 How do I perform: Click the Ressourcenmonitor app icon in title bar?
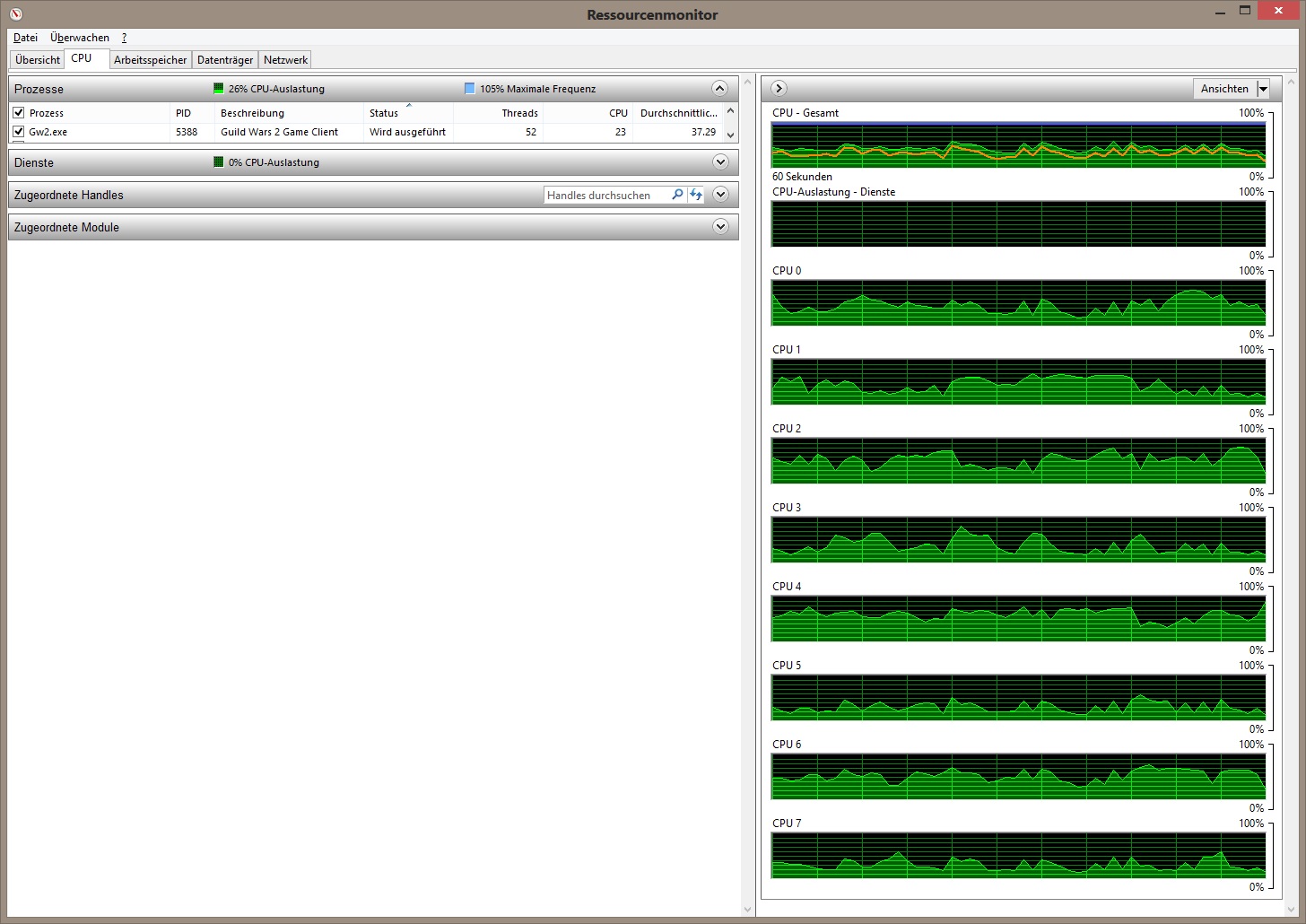coord(15,13)
